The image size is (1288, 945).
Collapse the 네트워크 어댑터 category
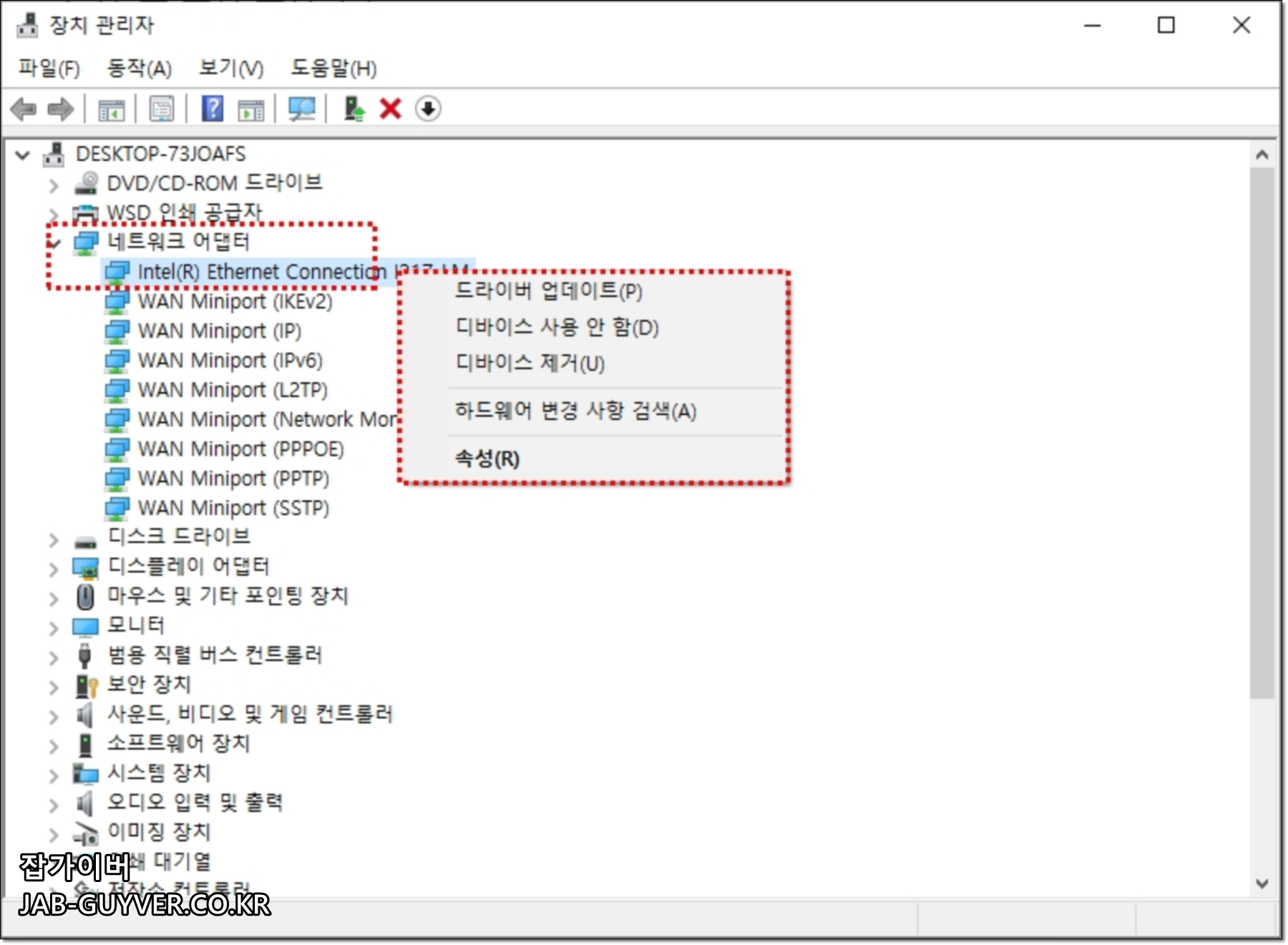54,240
